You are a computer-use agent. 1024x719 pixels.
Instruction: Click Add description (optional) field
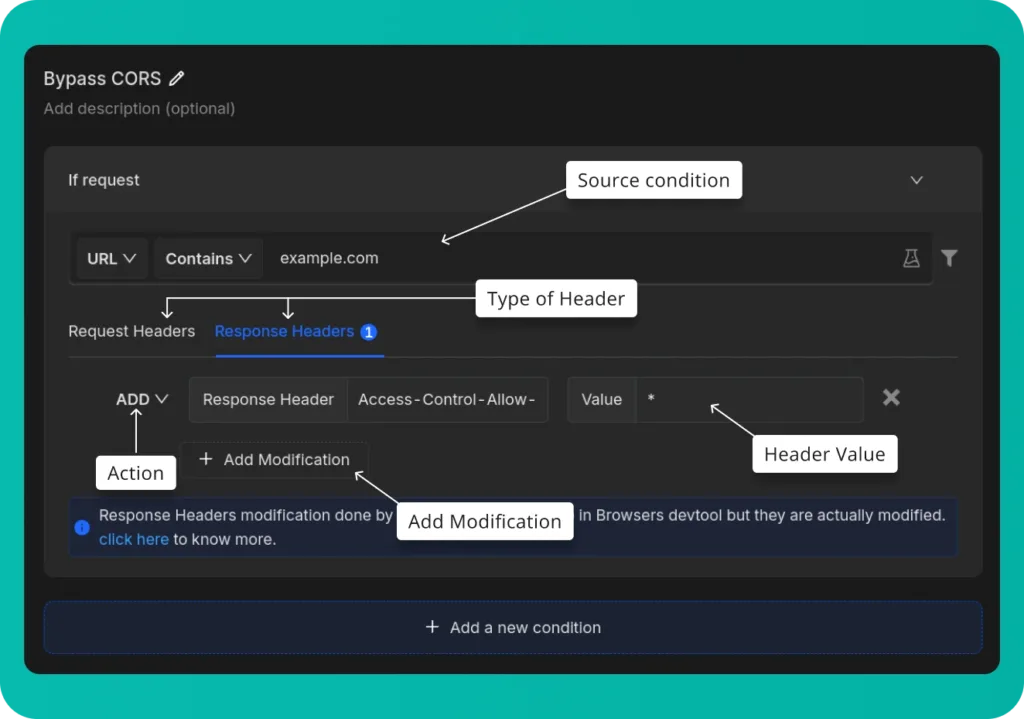coord(139,108)
